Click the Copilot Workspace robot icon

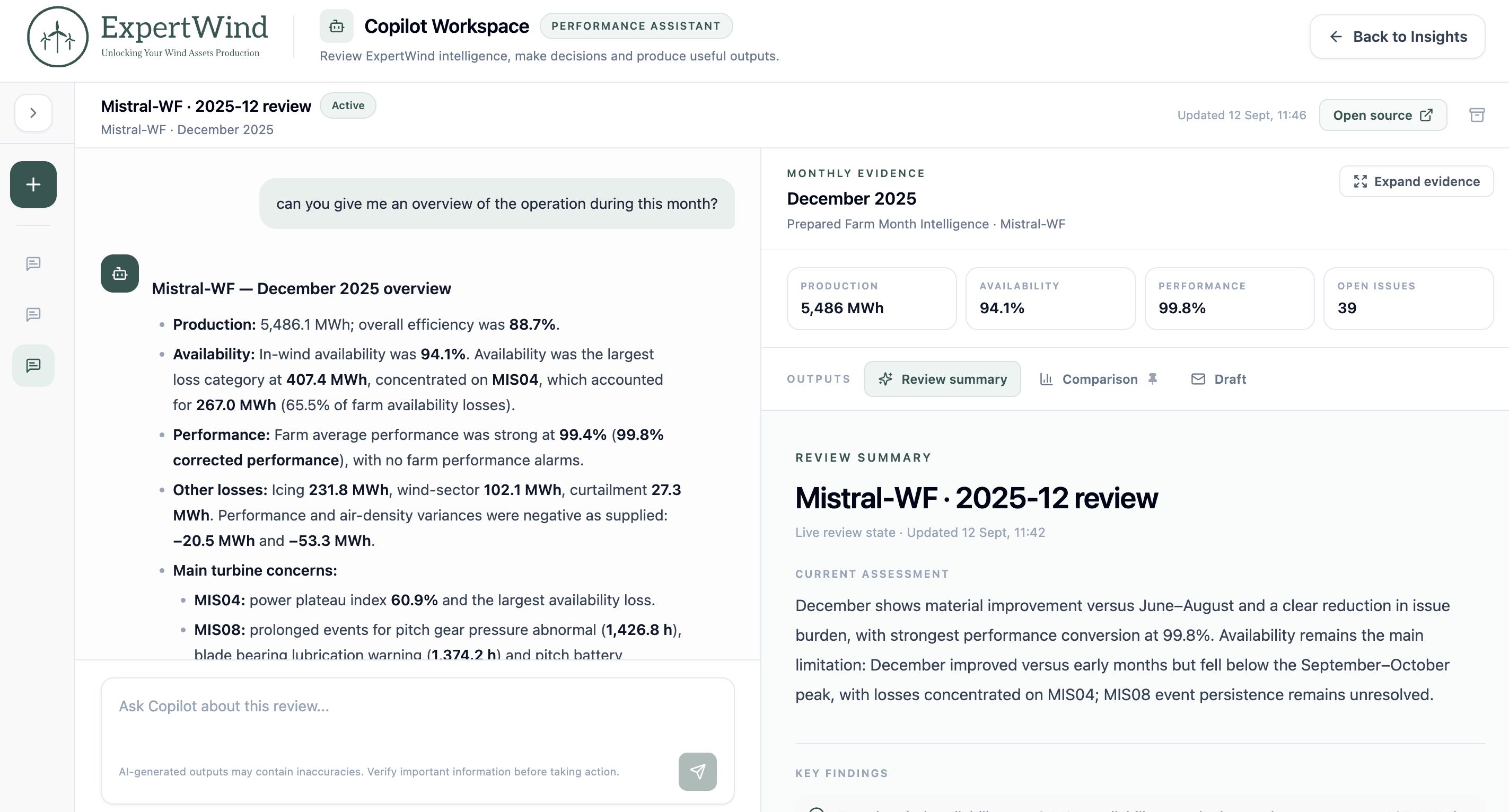point(336,27)
